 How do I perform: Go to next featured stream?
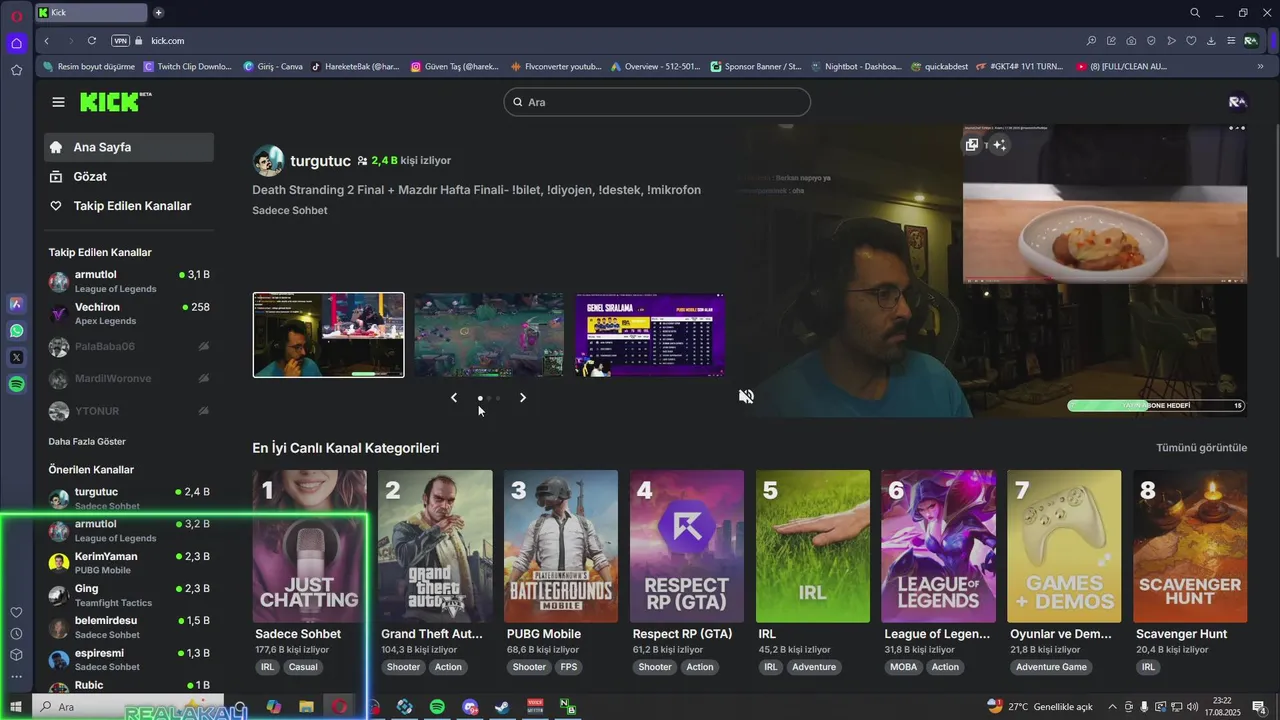pyautogui.click(x=522, y=398)
